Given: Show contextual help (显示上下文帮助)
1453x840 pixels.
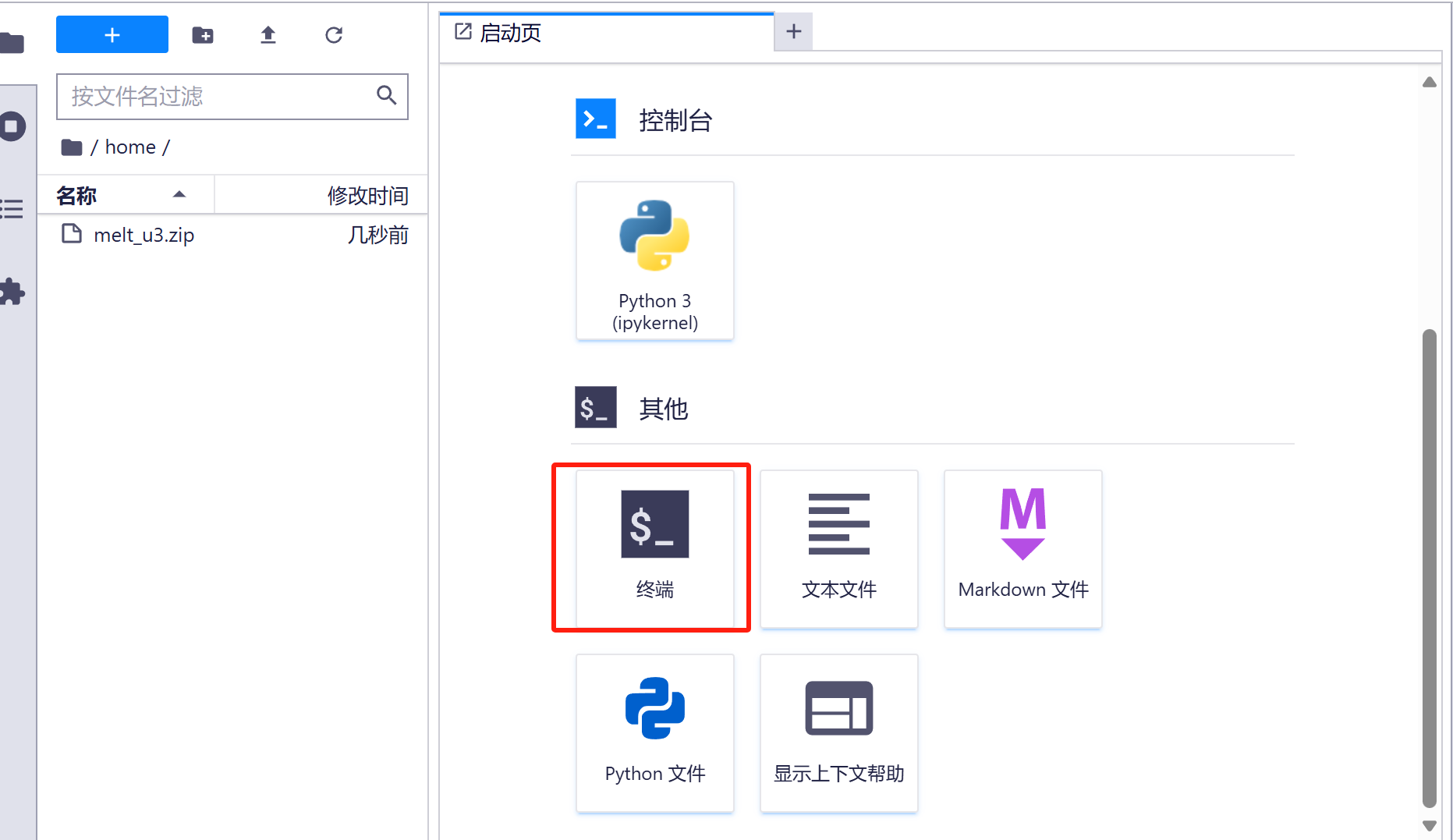Looking at the screenshot, I should tap(838, 732).
